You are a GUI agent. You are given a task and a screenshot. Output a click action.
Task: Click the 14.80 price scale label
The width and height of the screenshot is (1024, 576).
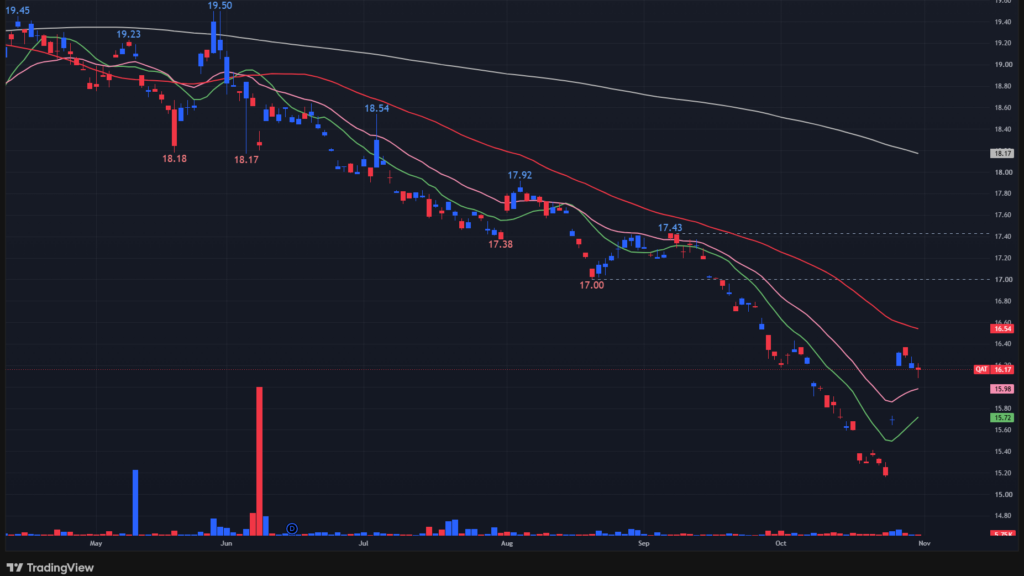click(x=1003, y=516)
